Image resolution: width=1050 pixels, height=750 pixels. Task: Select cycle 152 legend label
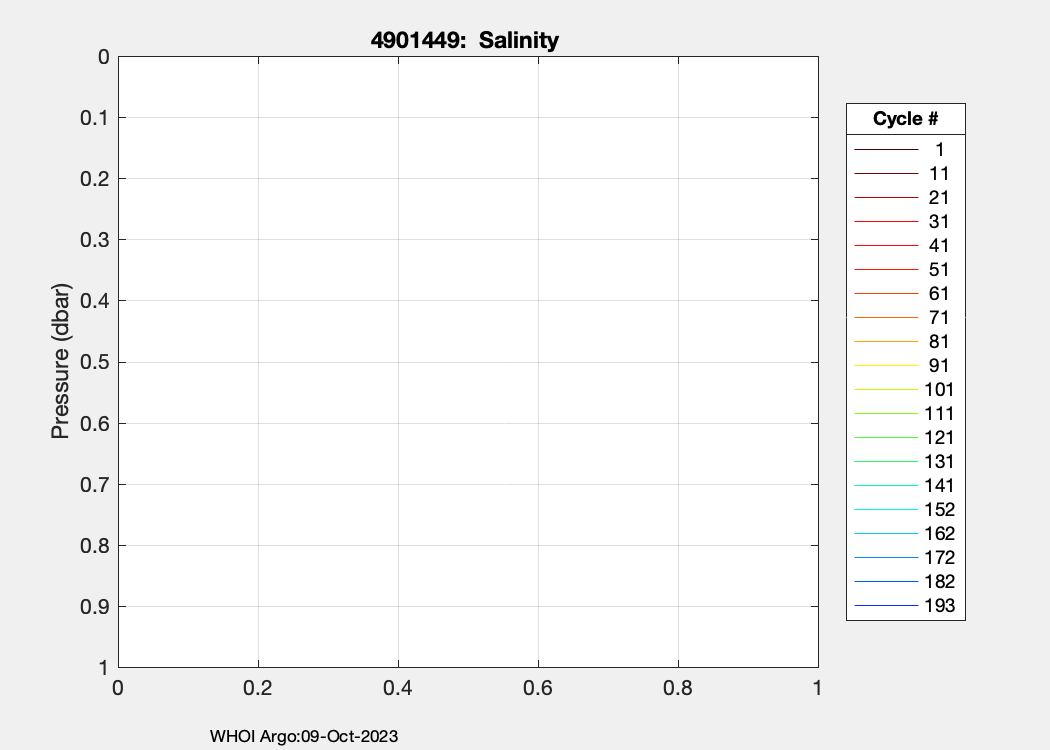939,510
